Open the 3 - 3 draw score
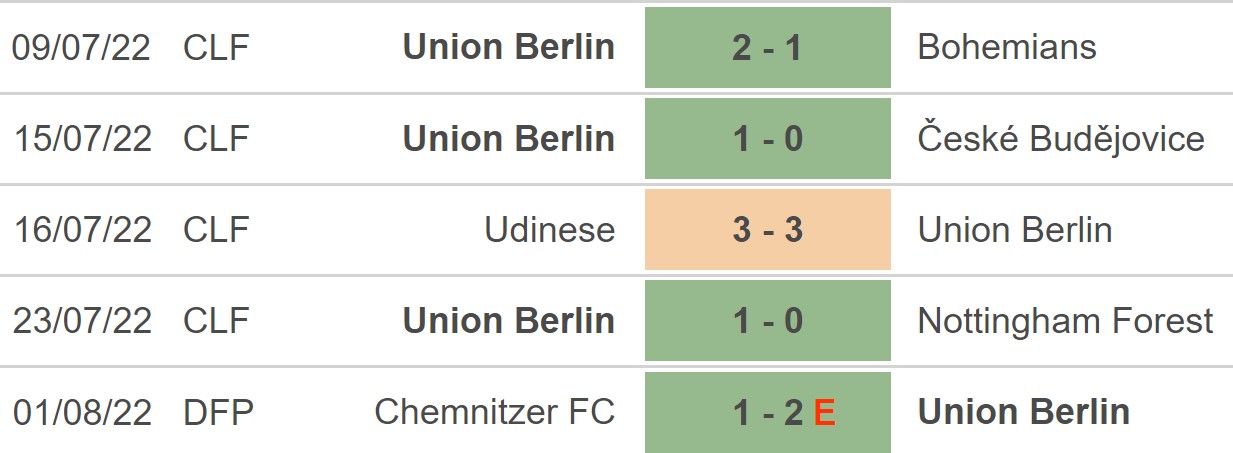This screenshot has height=453, width=1233. tap(767, 230)
